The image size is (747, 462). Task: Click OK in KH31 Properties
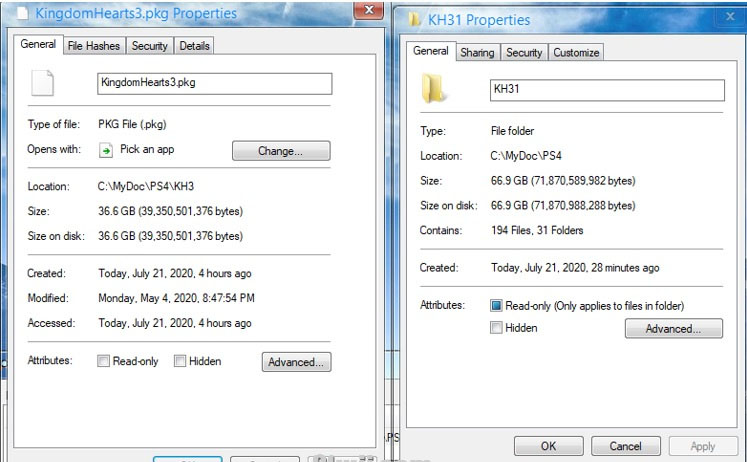click(548, 446)
